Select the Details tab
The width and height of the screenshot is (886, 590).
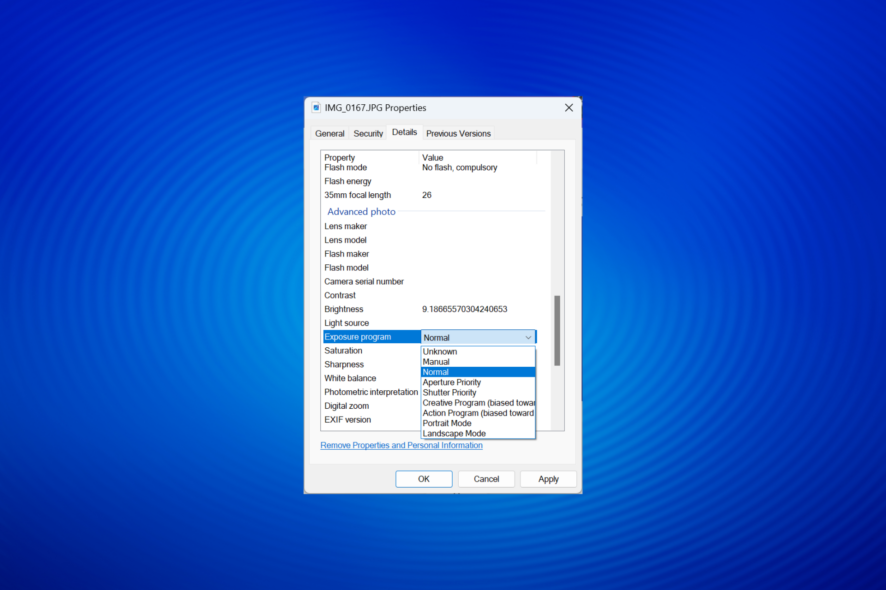tap(404, 131)
